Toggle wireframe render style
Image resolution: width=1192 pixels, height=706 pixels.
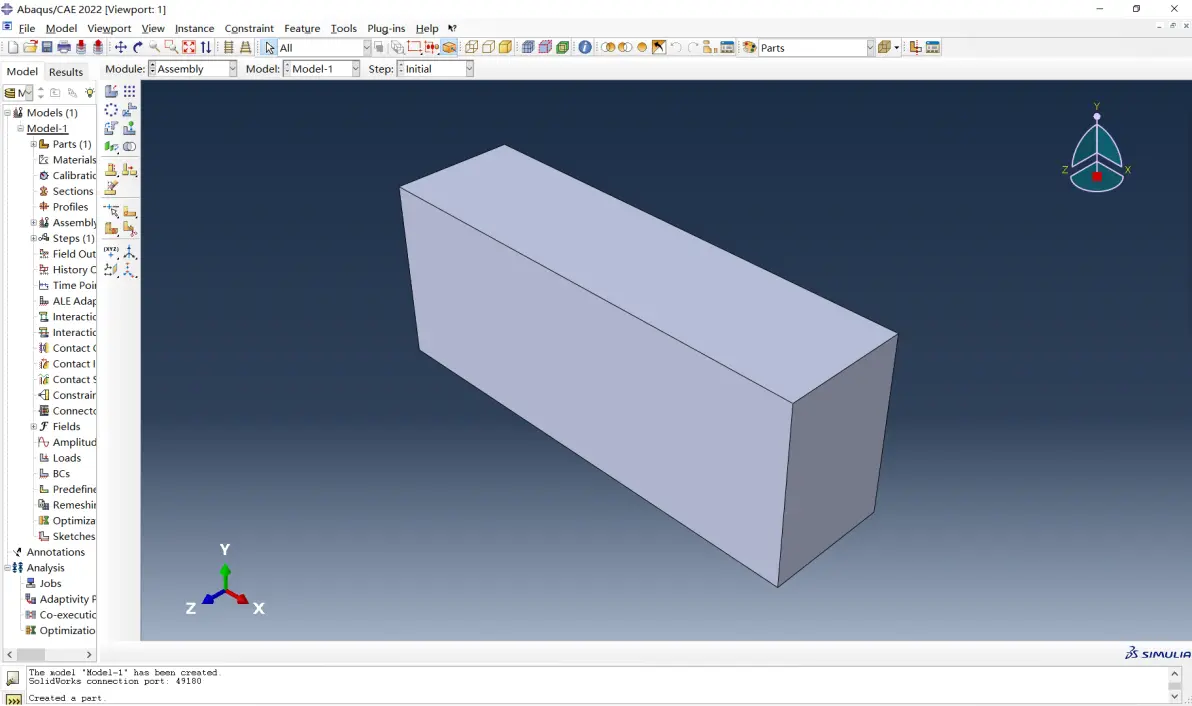click(471, 47)
